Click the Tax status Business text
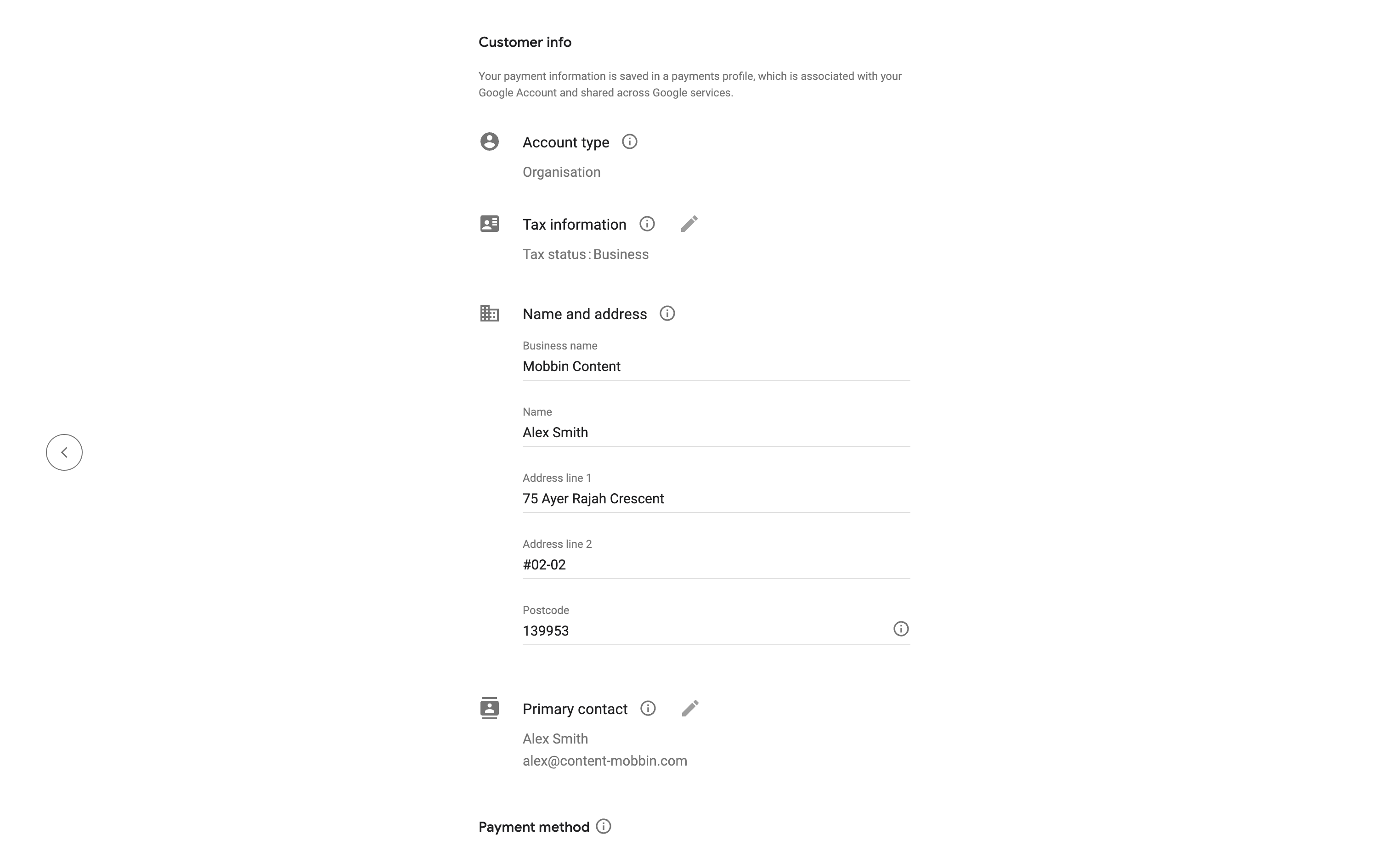 point(586,254)
